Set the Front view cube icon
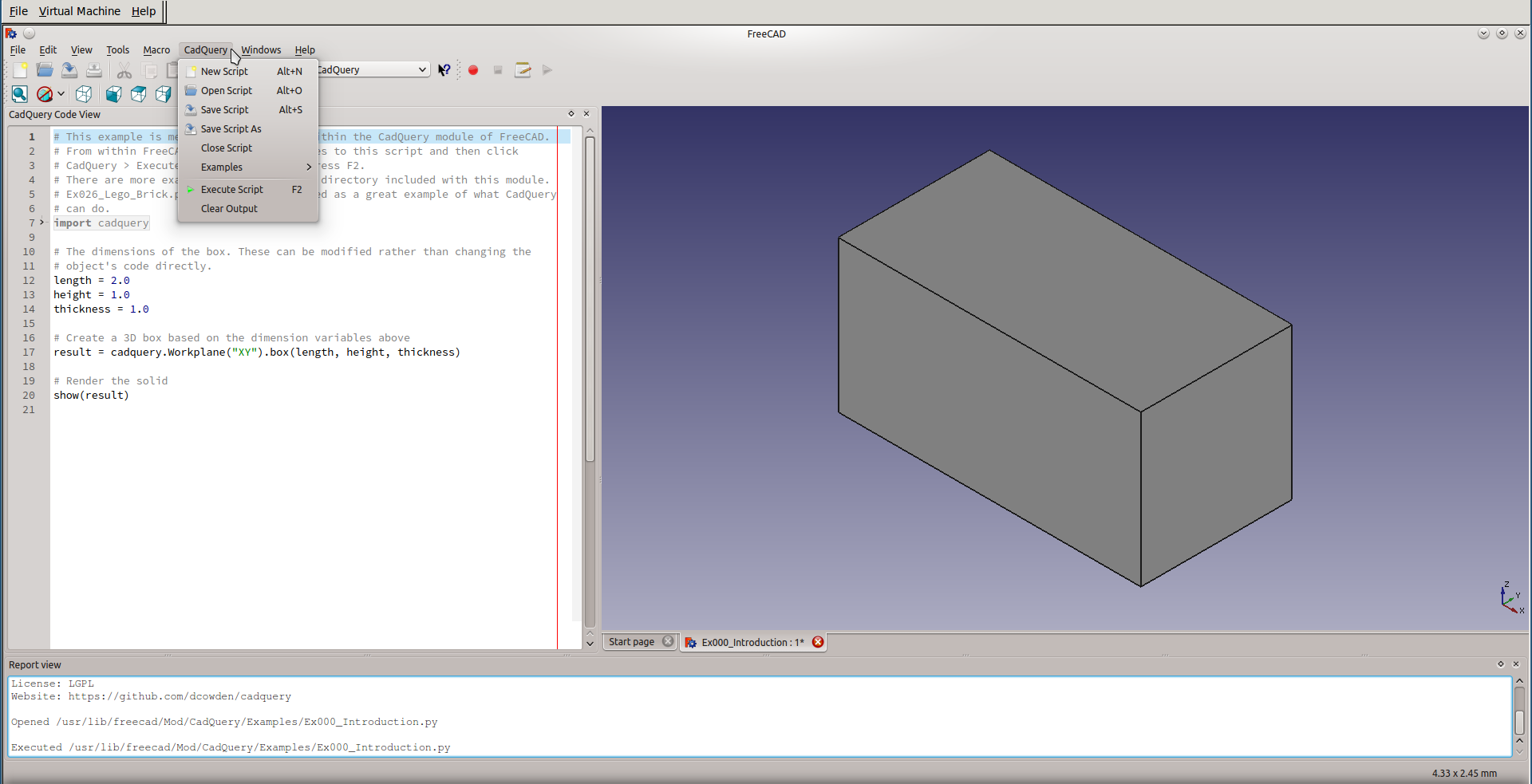This screenshot has height=784, width=1532. click(114, 94)
